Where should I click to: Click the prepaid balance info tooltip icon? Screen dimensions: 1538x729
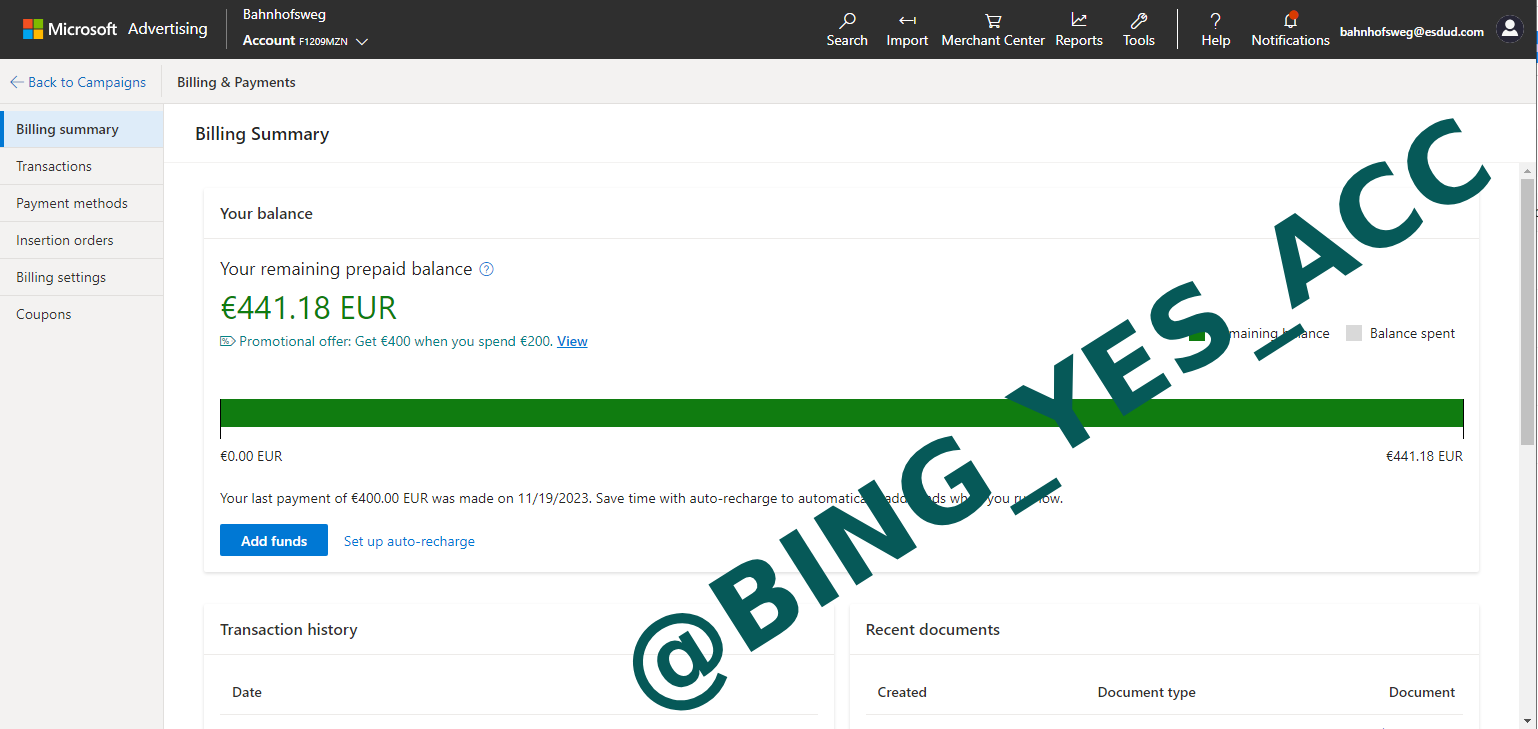click(x=487, y=269)
